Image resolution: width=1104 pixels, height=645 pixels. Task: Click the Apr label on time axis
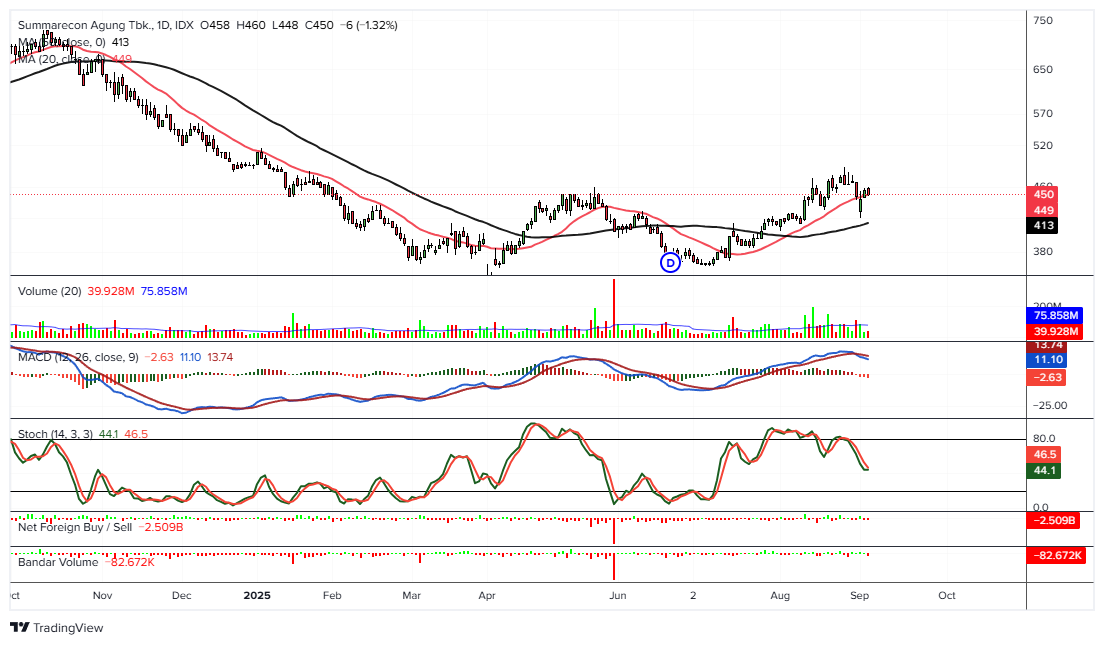pos(487,595)
